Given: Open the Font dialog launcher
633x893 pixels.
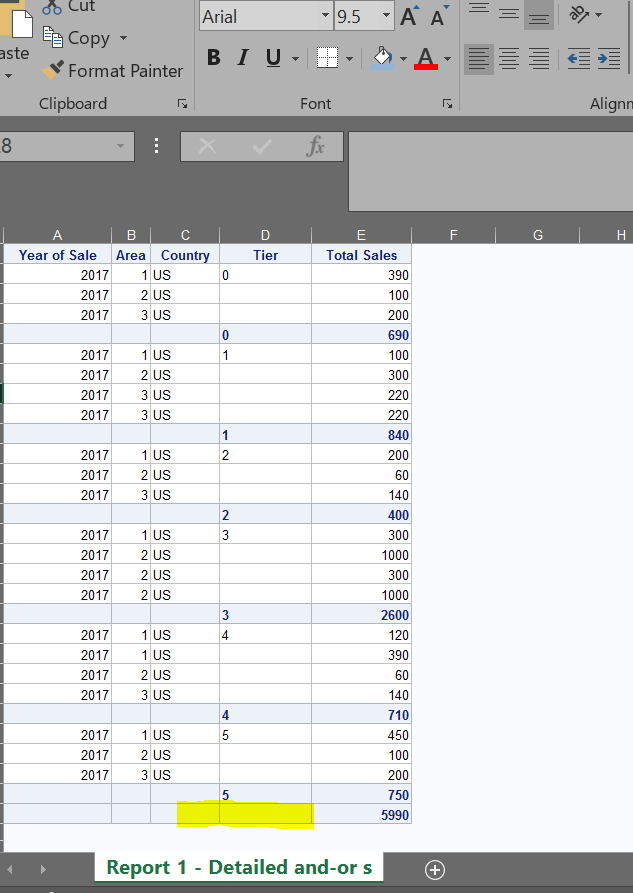Looking at the screenshot, I should (447, 104).
